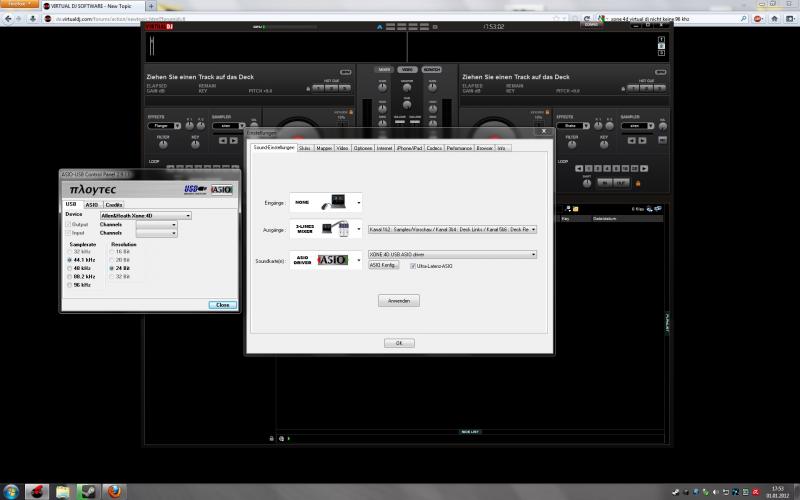Turn the right deck FILTER knob
This screenshot has height=500, width=800.
571,145
